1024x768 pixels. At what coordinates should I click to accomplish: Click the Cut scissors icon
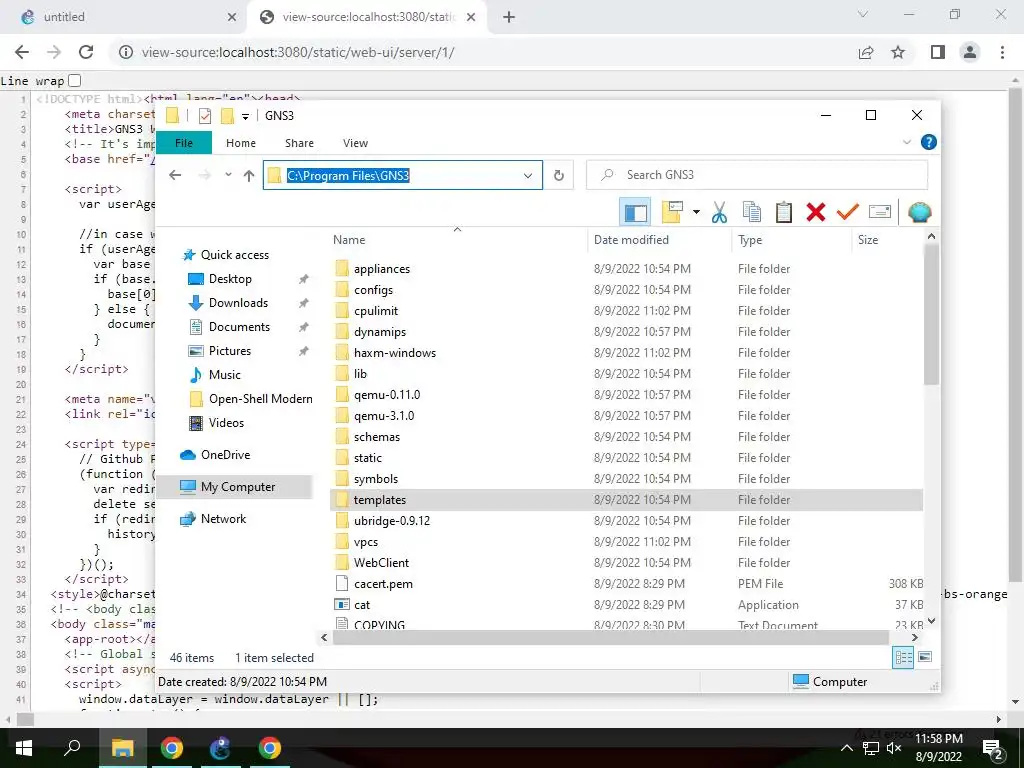(719, 212)
